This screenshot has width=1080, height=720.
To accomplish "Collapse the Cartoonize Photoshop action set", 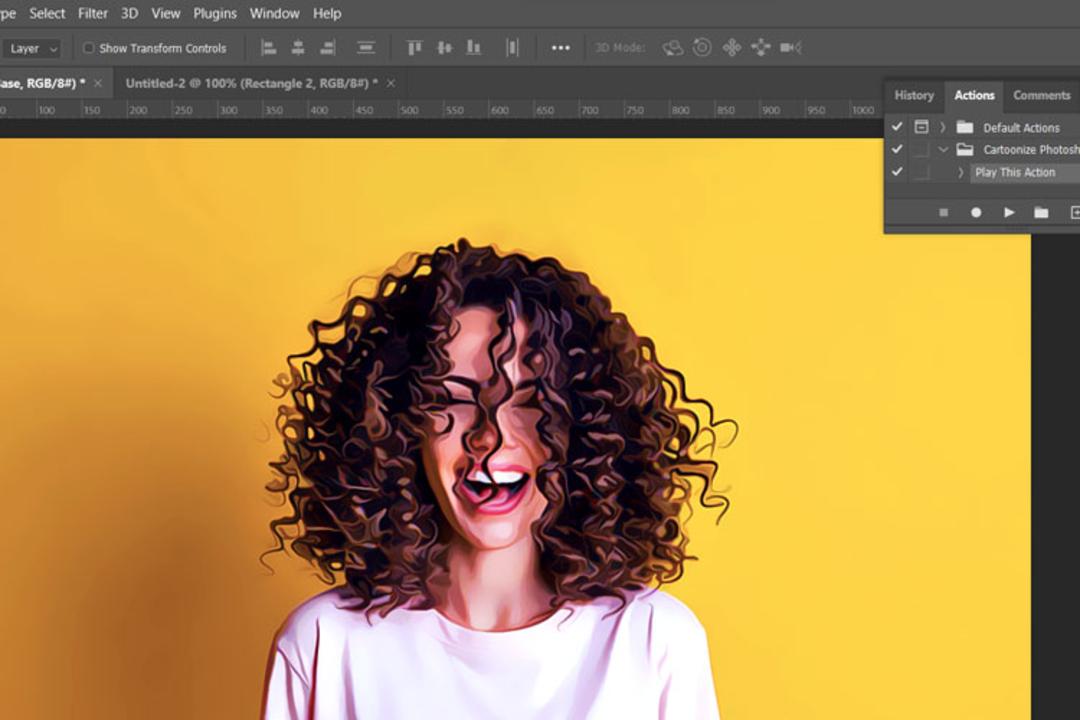I will click(x=943, y=150).
